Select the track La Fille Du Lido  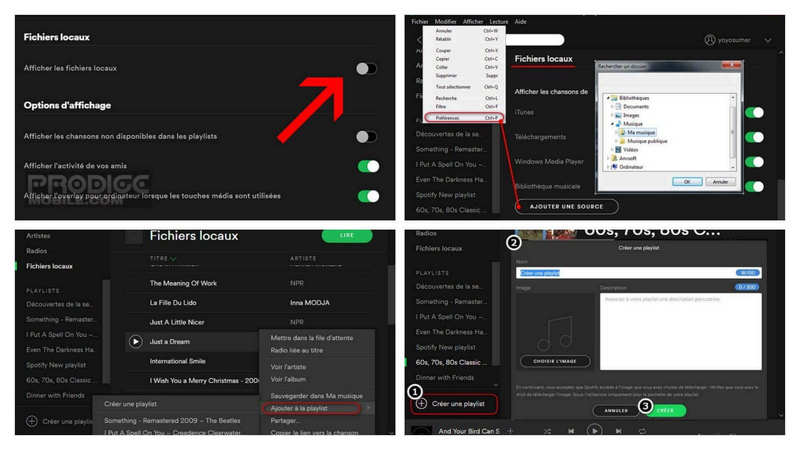pyautogui.click(x=173, y=303)
